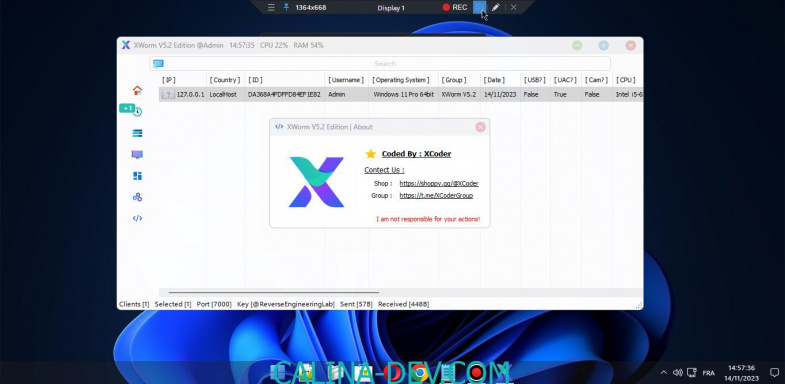Sort by the [ USB? ] column header
This screenshot has height=384, width=785.
point(535,80)
